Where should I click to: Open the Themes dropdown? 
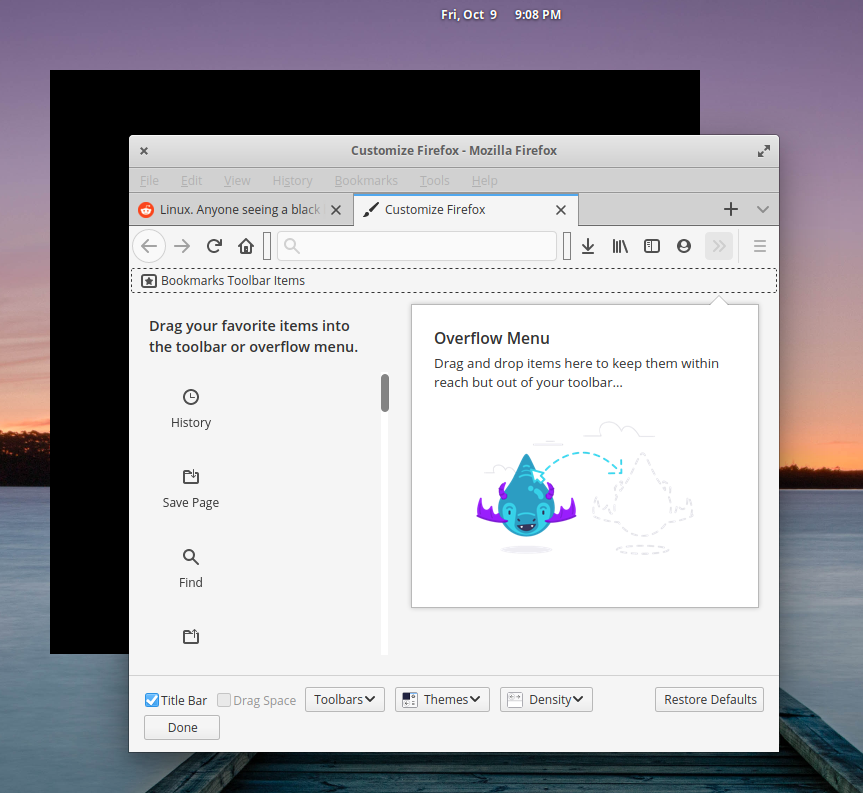(x=442, y=699)
